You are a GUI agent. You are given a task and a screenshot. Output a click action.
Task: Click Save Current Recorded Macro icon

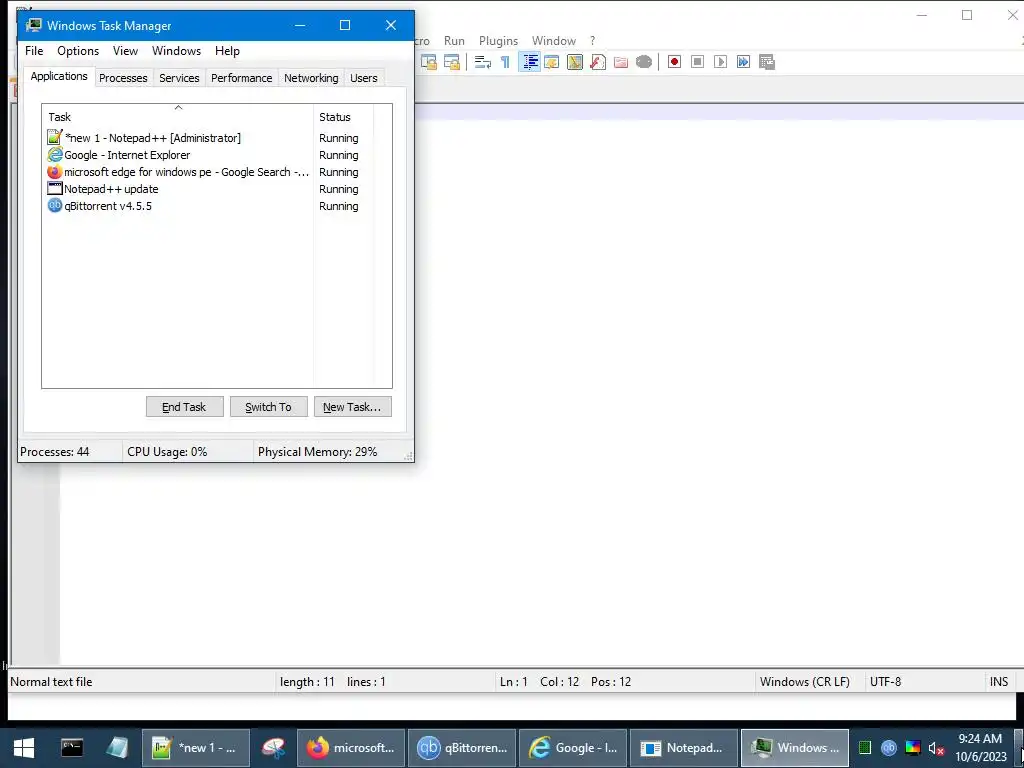pos(767,62)
